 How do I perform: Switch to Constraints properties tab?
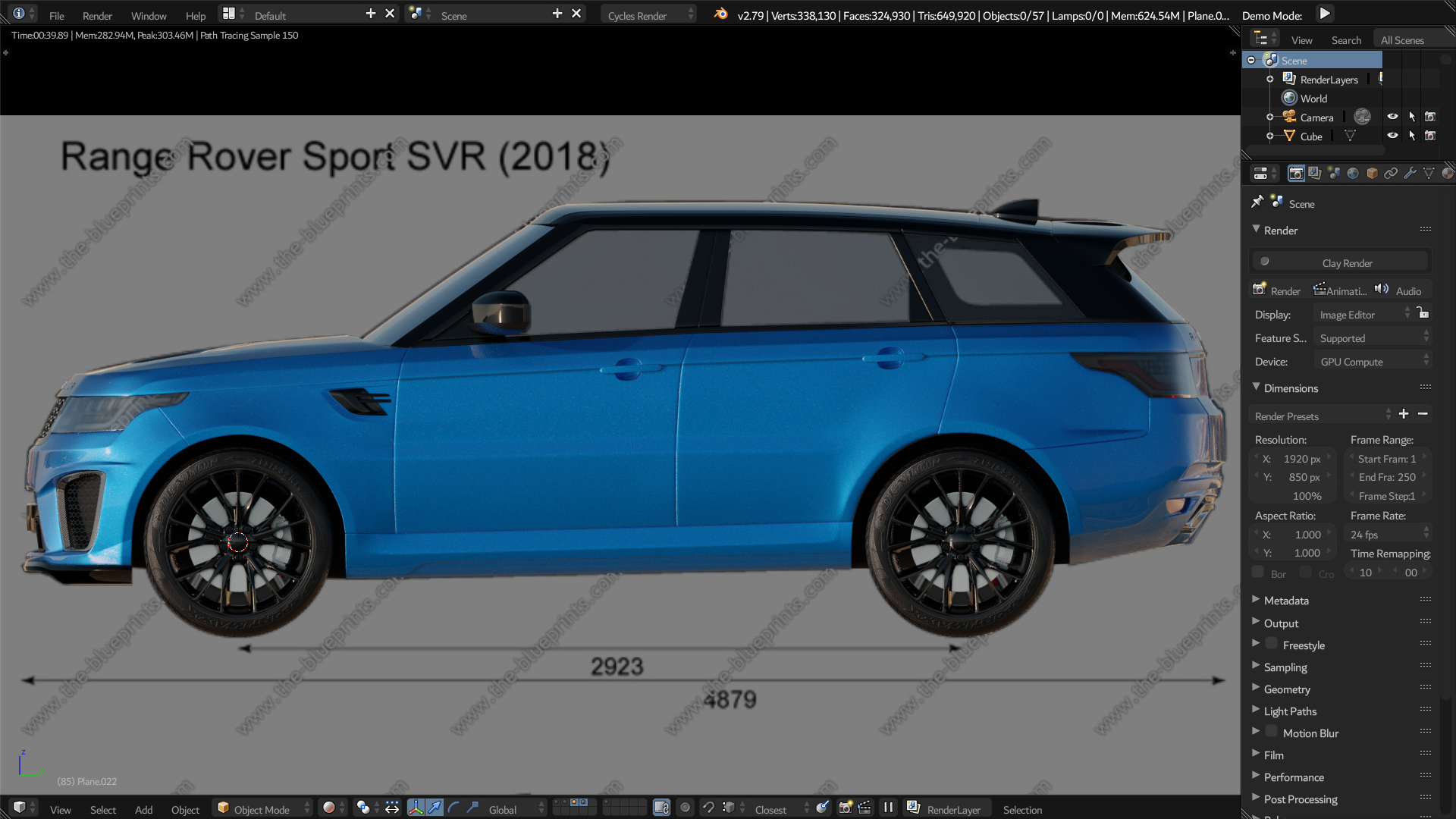click(x=1391, y=174)
